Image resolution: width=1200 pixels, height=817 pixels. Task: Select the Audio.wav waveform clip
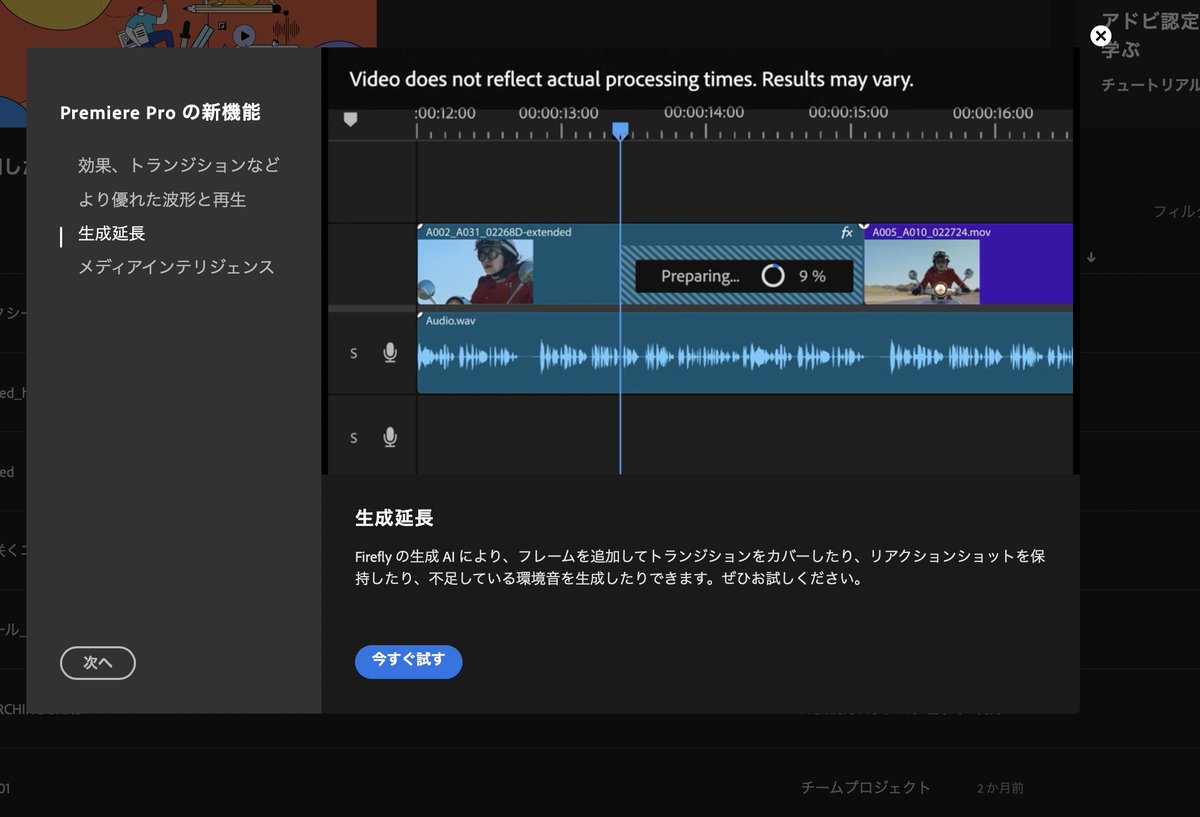pos(745,353)
